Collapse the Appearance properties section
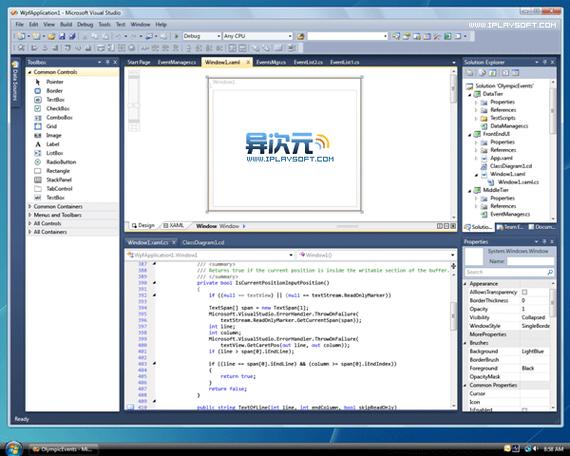Screen dimensions: 570x456 (x=466, y=284)
